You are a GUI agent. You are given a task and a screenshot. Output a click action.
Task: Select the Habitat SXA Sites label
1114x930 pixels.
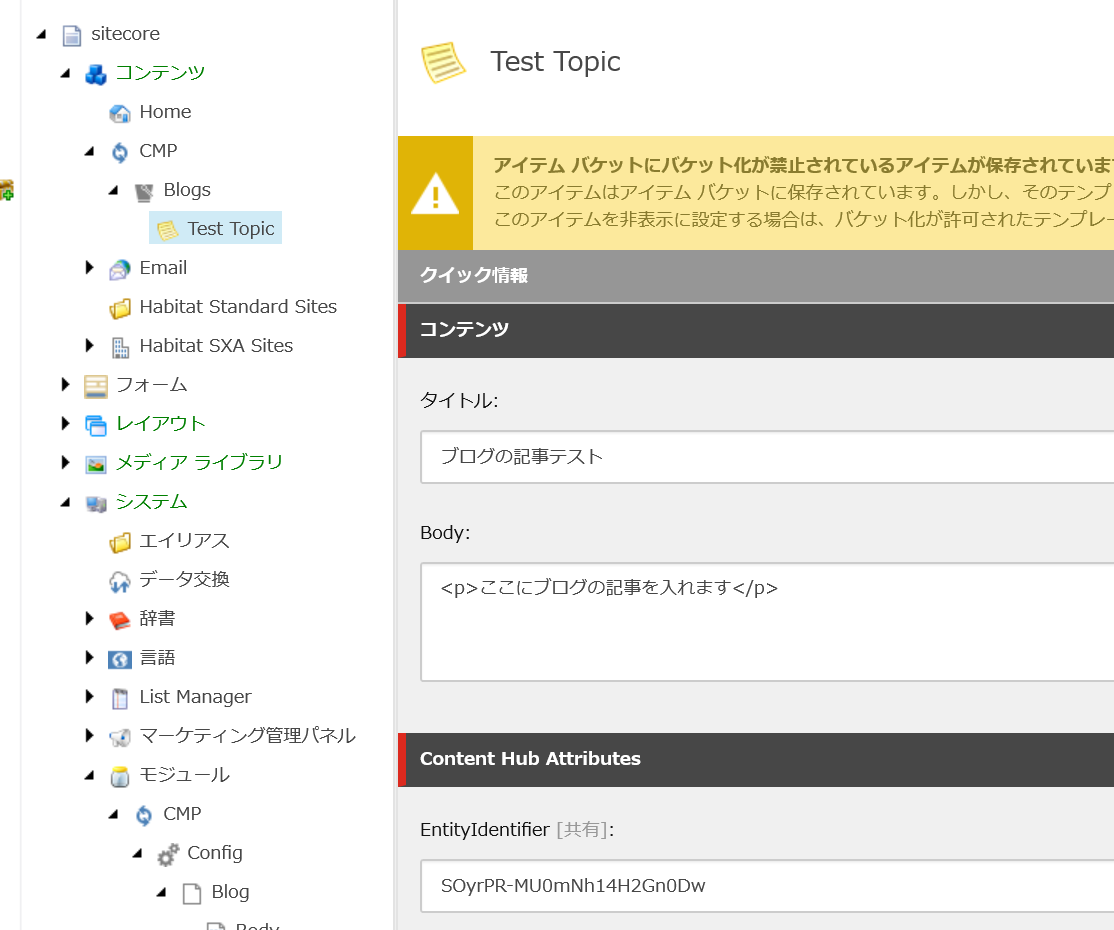pyautogui.click(x=216, y=346)
